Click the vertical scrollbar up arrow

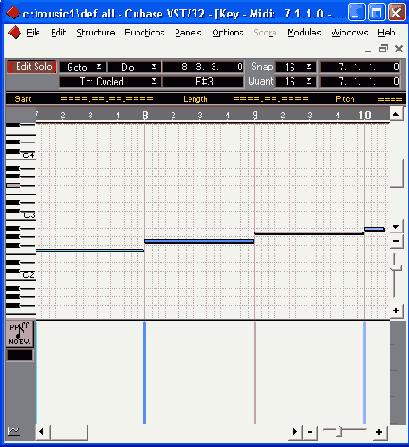pos(396,115)
